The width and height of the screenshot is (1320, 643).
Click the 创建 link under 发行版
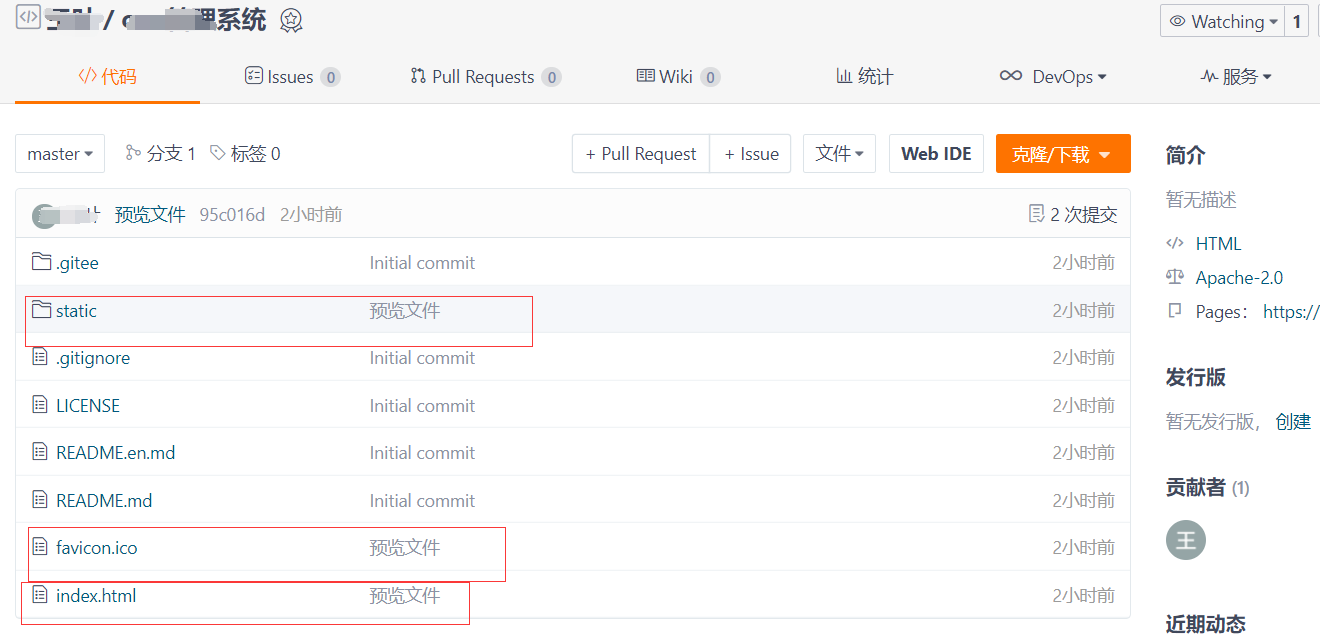(x=1293, y=421)
